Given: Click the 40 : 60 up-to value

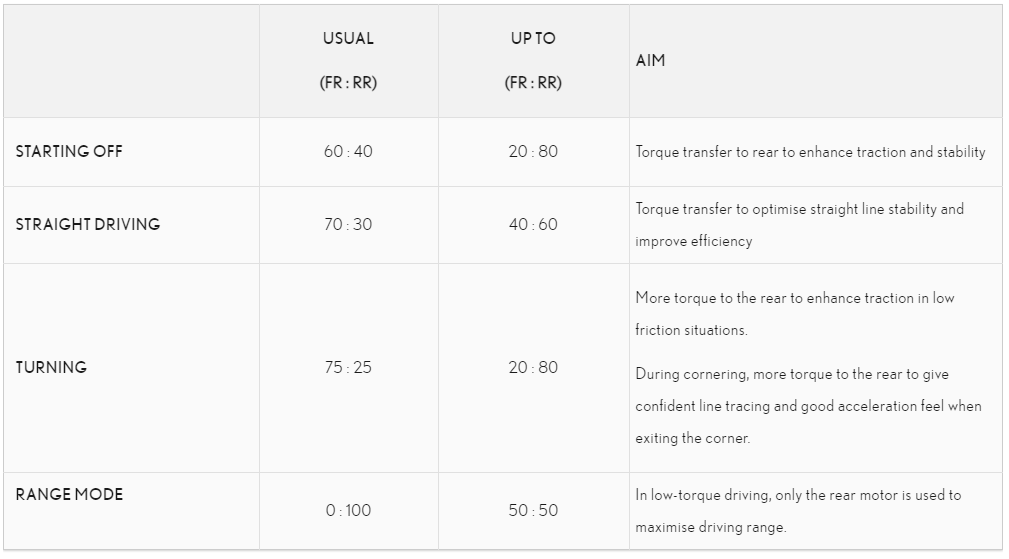Looking at the screenshot, I should pos(533,224).
